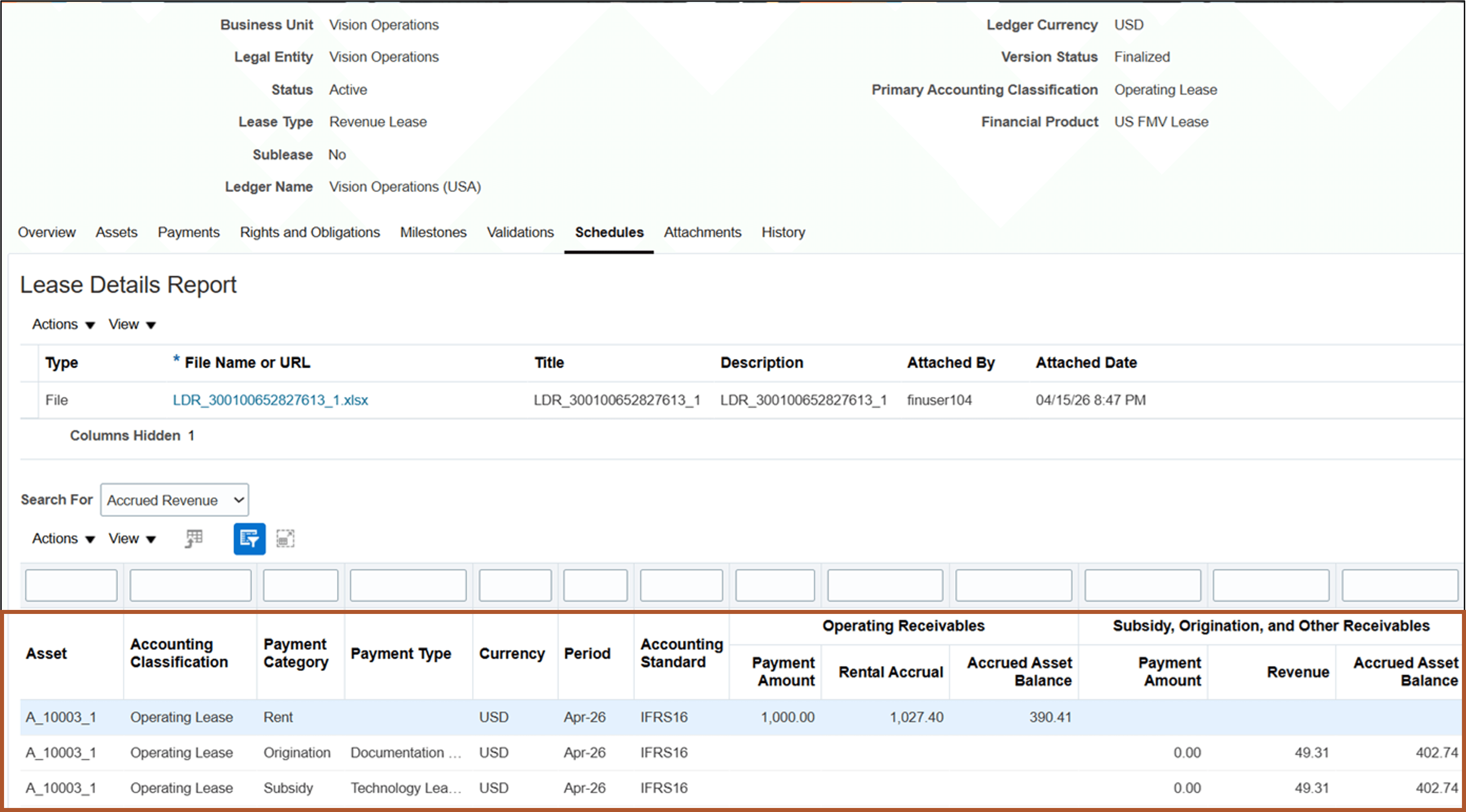Click the Payment Category filter field
This screenshot has width=1466, height=812.
(301, 585)
